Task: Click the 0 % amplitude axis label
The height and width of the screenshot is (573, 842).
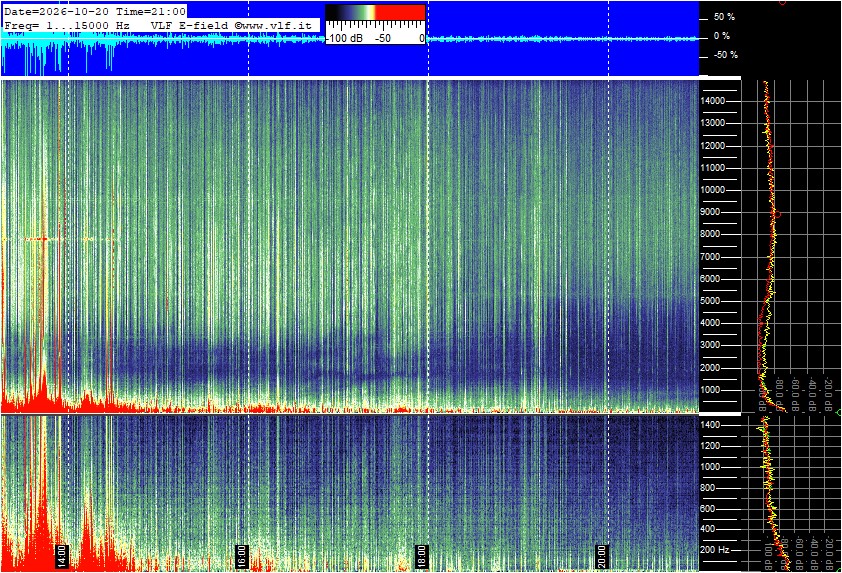Action: [721, 36]
